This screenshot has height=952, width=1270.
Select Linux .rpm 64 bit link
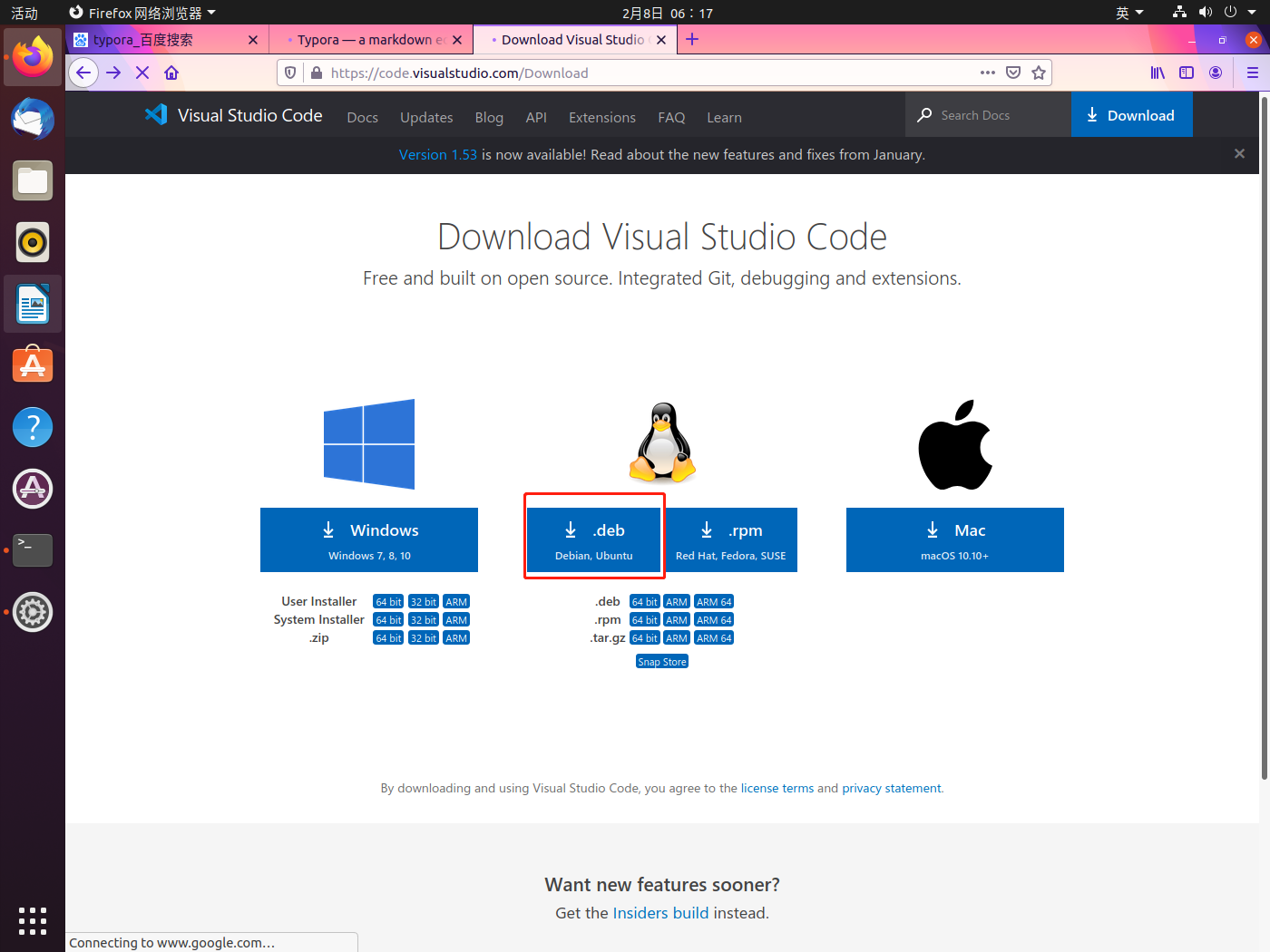(x=644, y=620)
